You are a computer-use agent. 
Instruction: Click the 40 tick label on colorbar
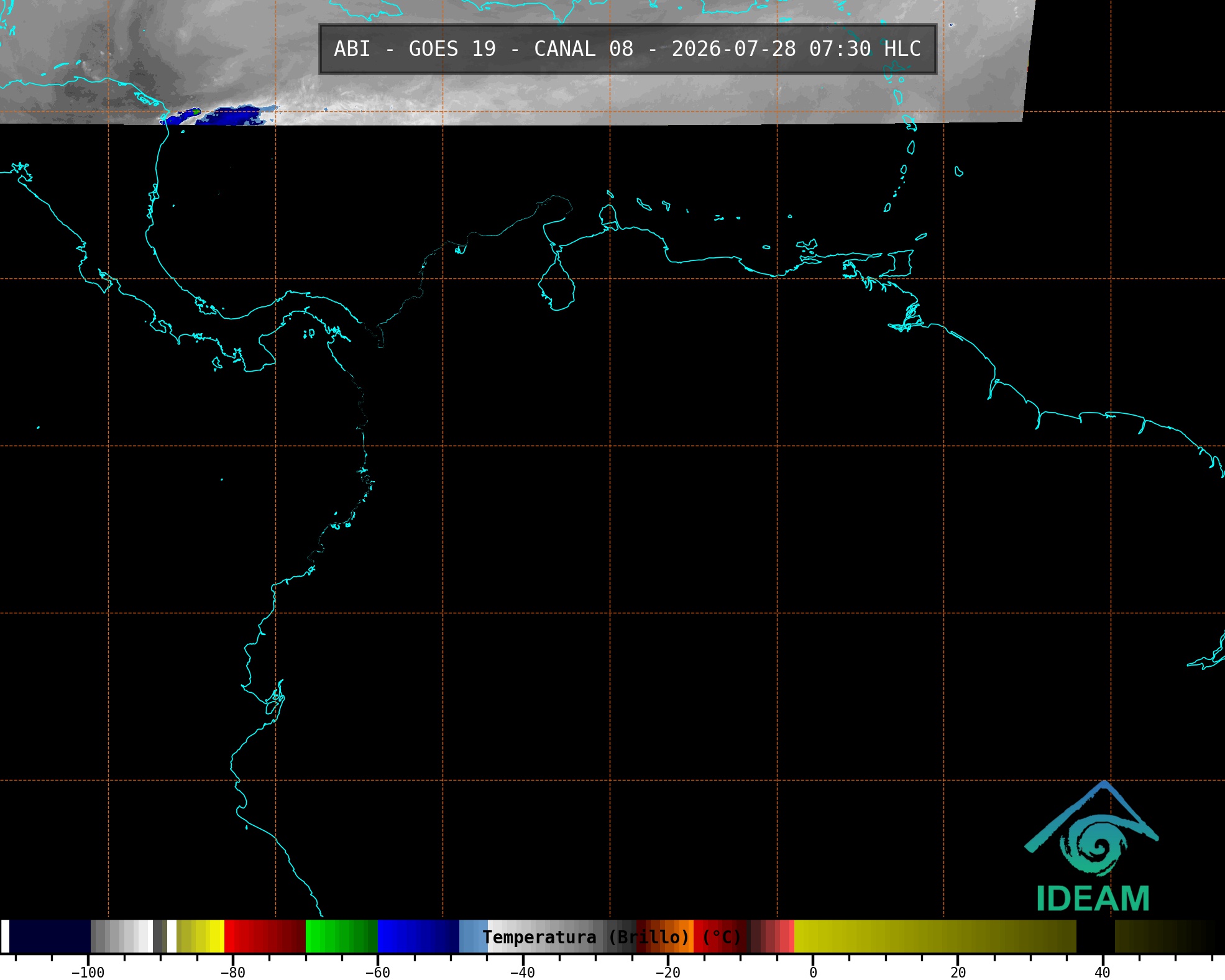tap(1103, 973)
